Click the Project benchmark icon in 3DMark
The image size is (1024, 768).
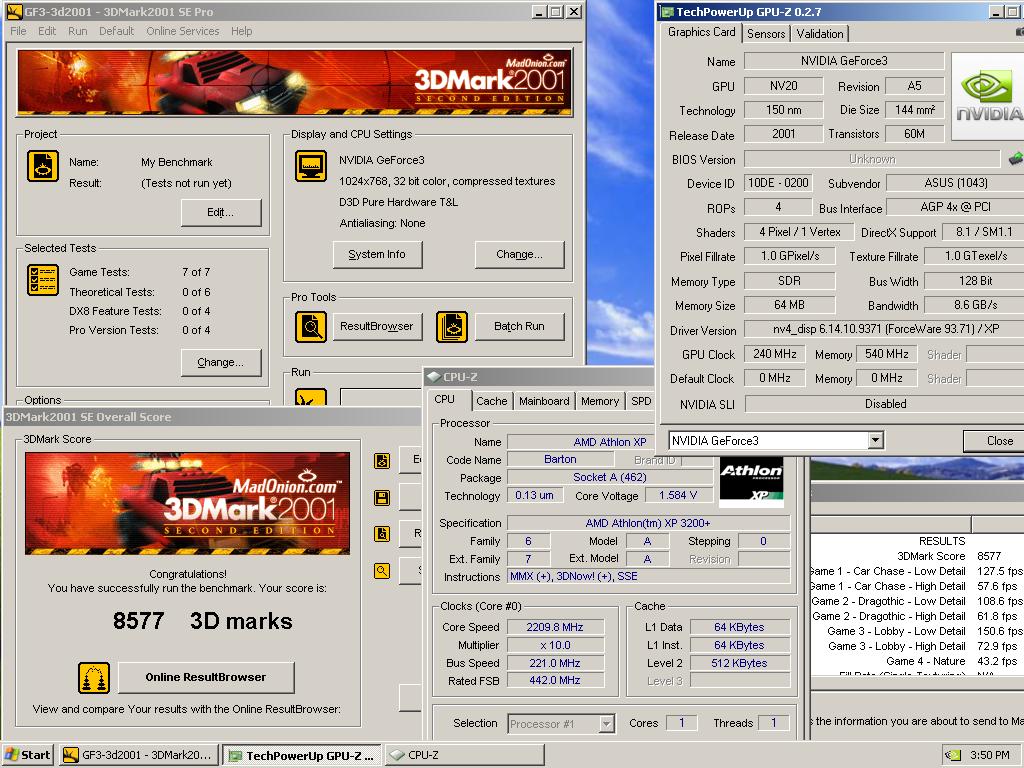[x=43, y=166]
